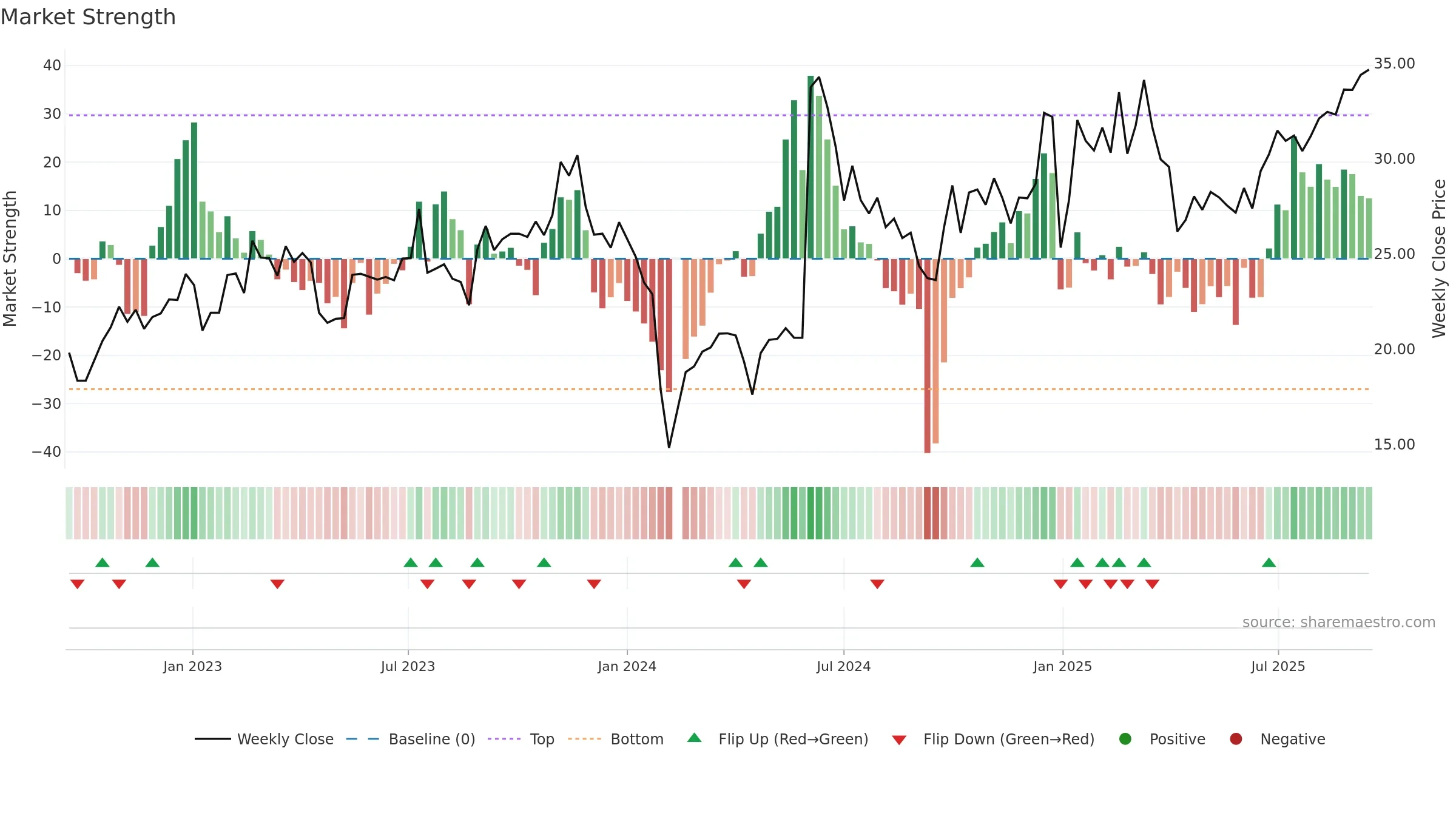
Task: Click the Jan 2024 x-axis label
Action: tap(627, 666)
